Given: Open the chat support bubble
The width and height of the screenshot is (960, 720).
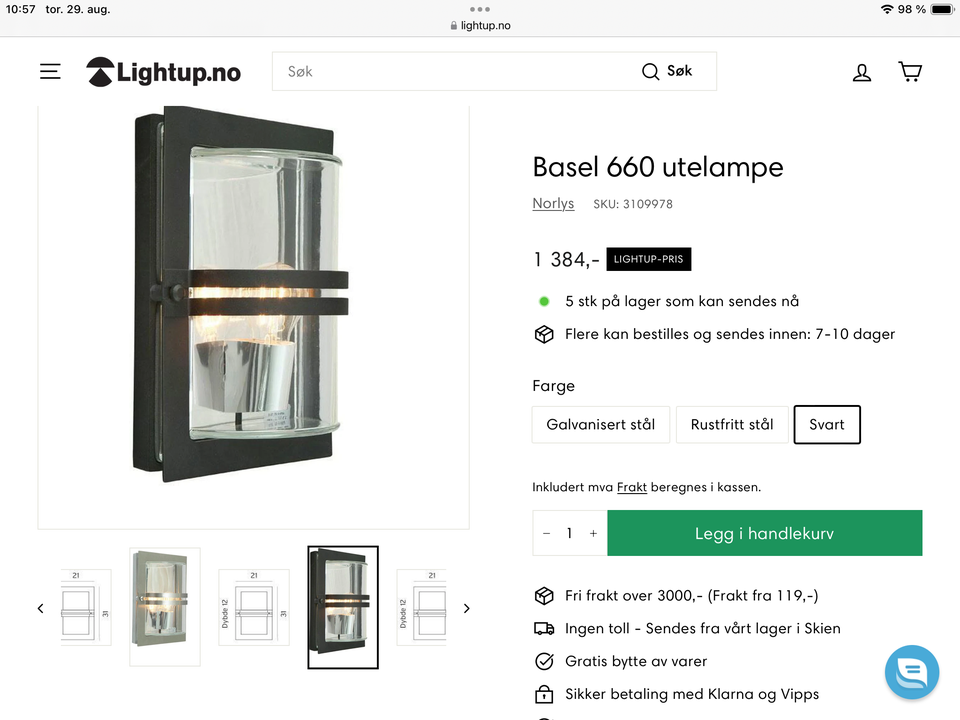Looking at the screenshot, I should pyautogui.click(x=912, y=672).
